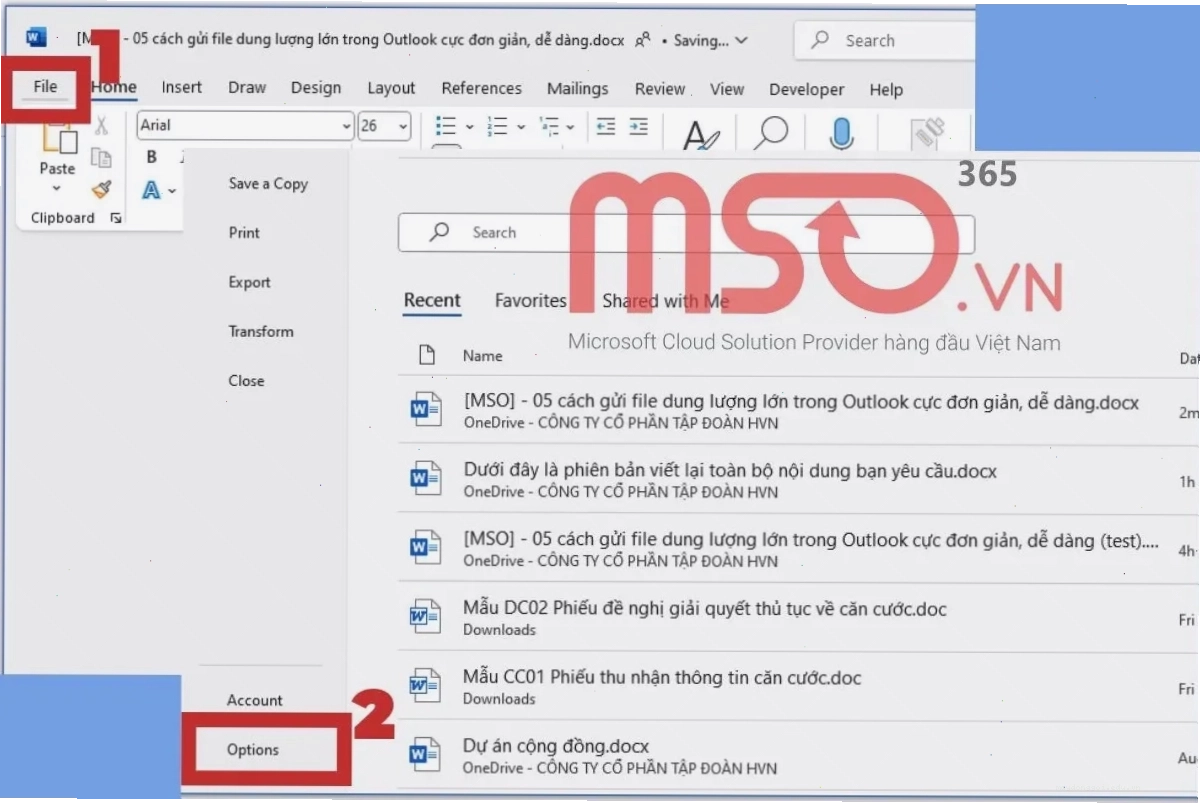This screenshot has height=804, width=1200.
Task: Open 'Mẫu CC01 Phiếu thu nhận thông tin' file
Action: click(x=798, y=686)
